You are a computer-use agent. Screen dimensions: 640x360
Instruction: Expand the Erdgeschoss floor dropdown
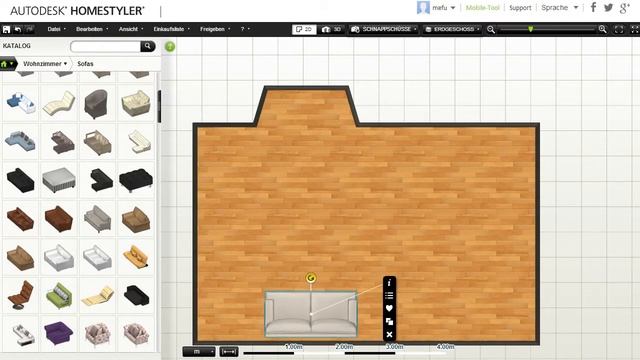tap(452, 29)
